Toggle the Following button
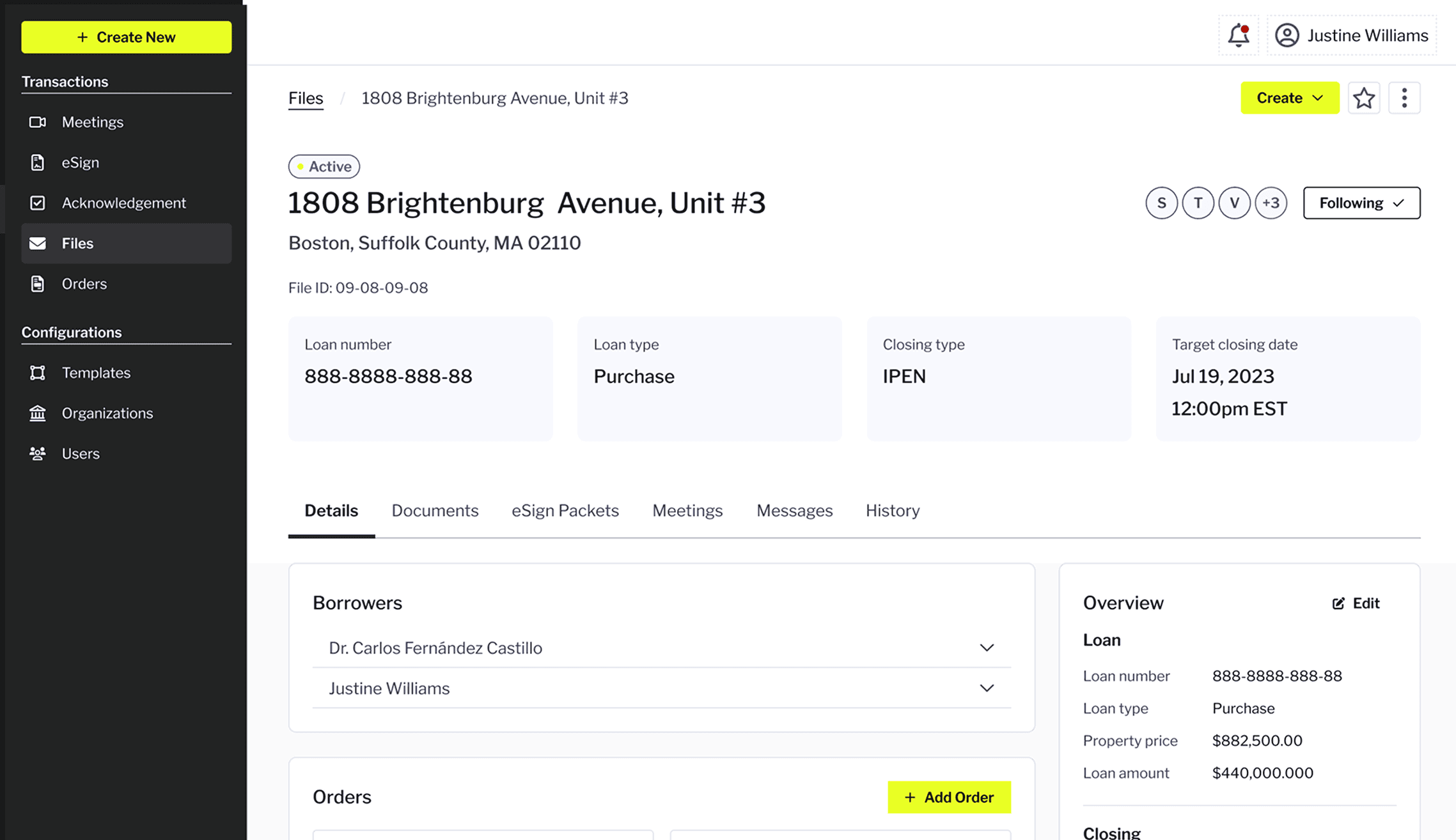 coord(1361,203)
